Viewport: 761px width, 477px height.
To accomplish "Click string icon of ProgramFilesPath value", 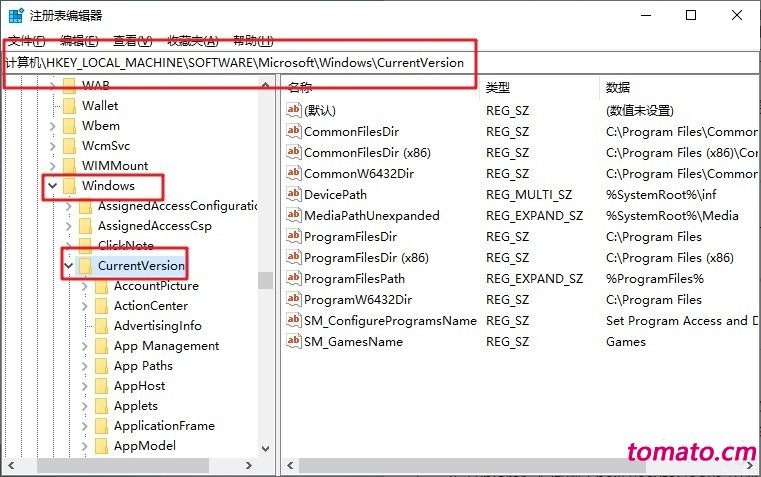I will [x=293, y=278].
